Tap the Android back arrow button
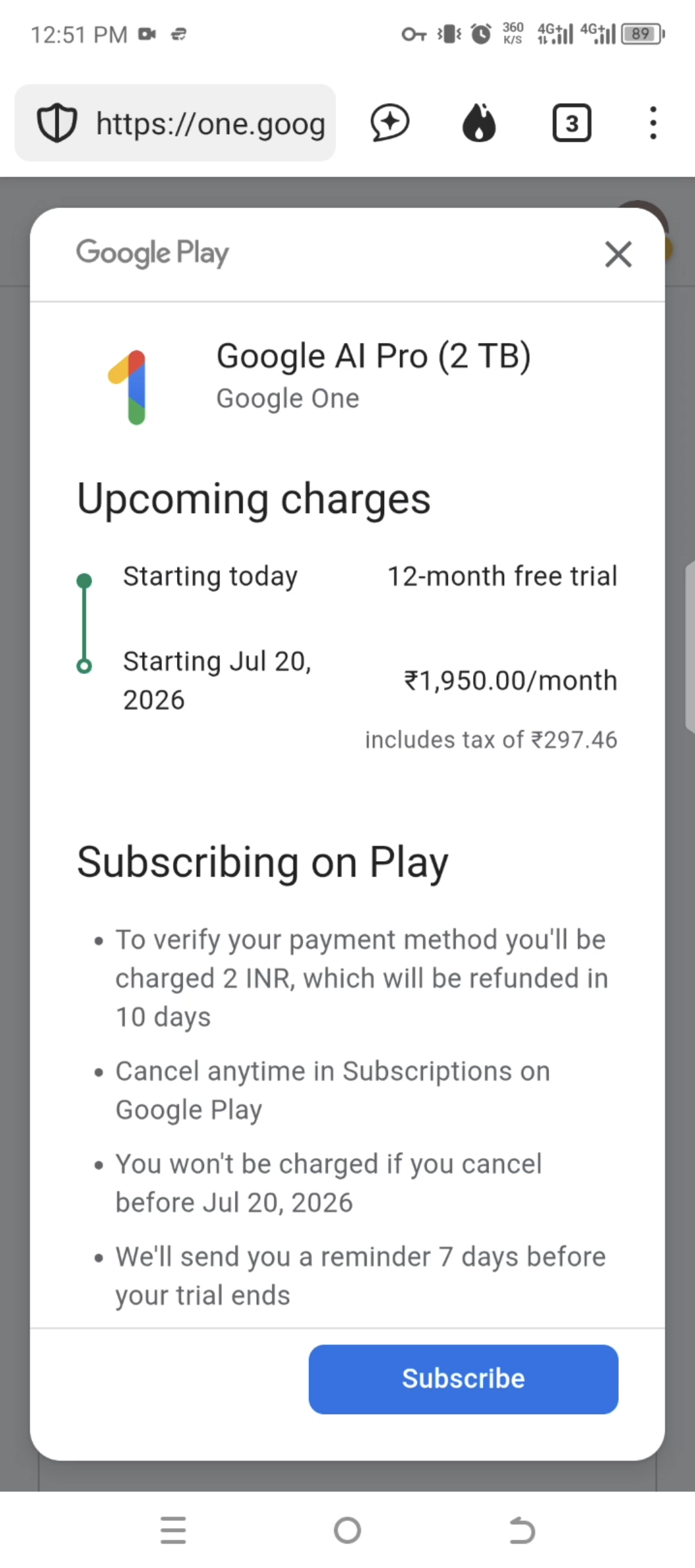The image size is (695, 1568). tap(522, 1530)
